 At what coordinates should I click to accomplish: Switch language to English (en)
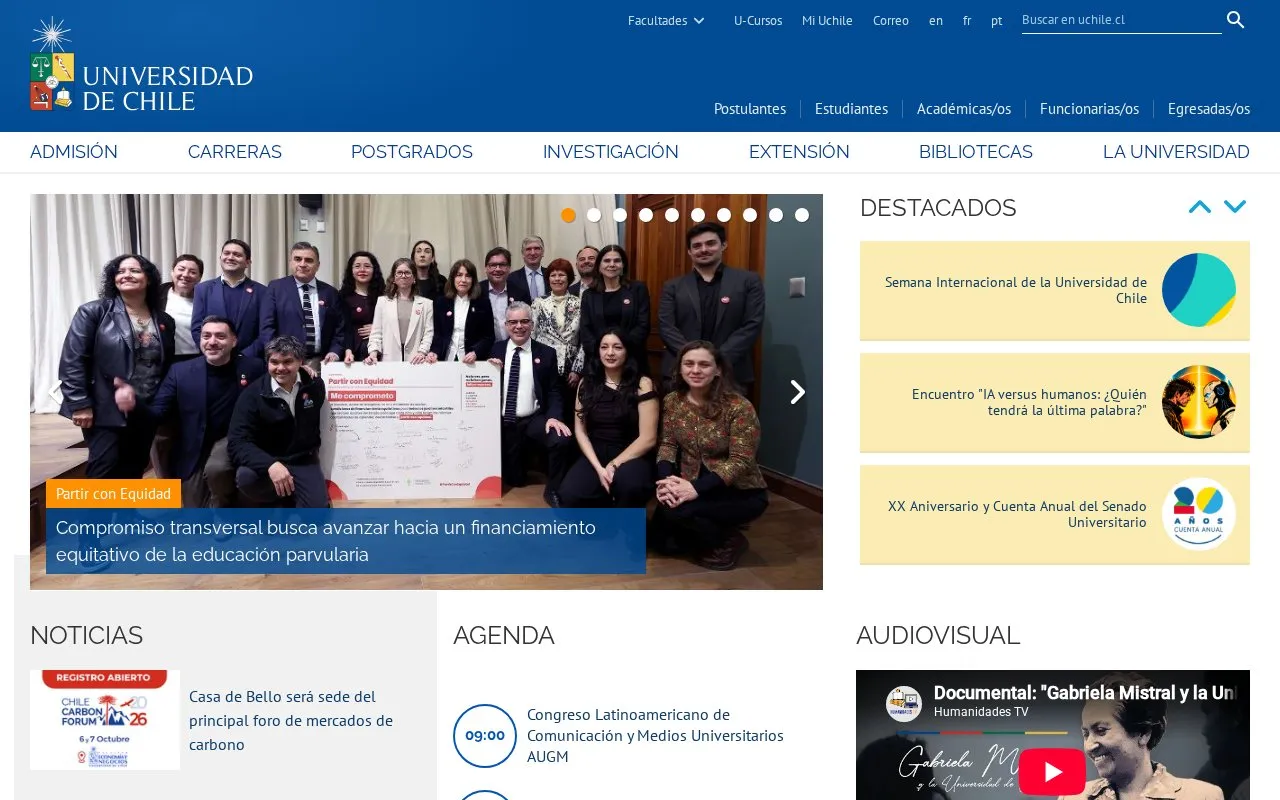coord(936,20)
